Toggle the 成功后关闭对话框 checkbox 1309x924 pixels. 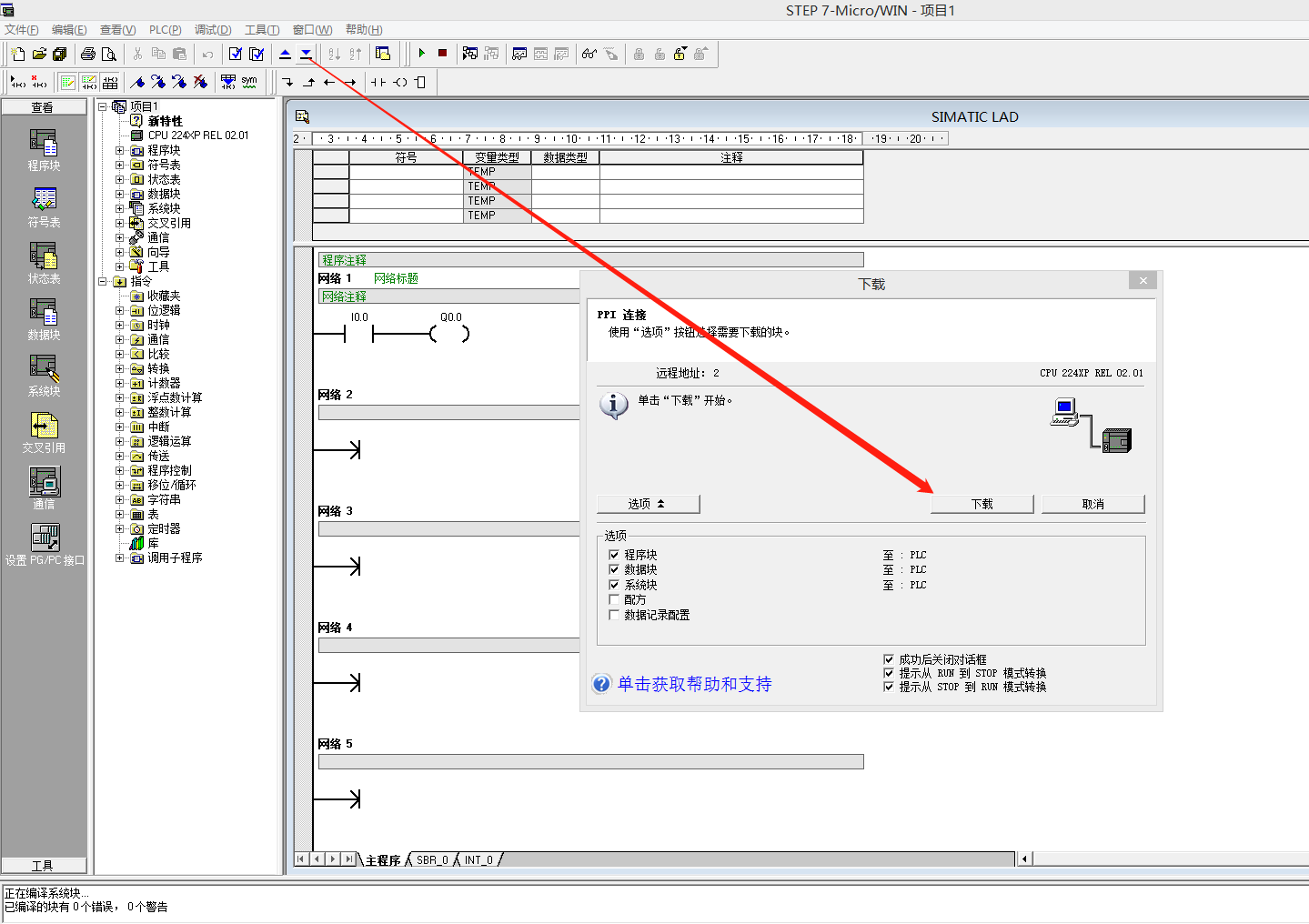pos(889,659)
